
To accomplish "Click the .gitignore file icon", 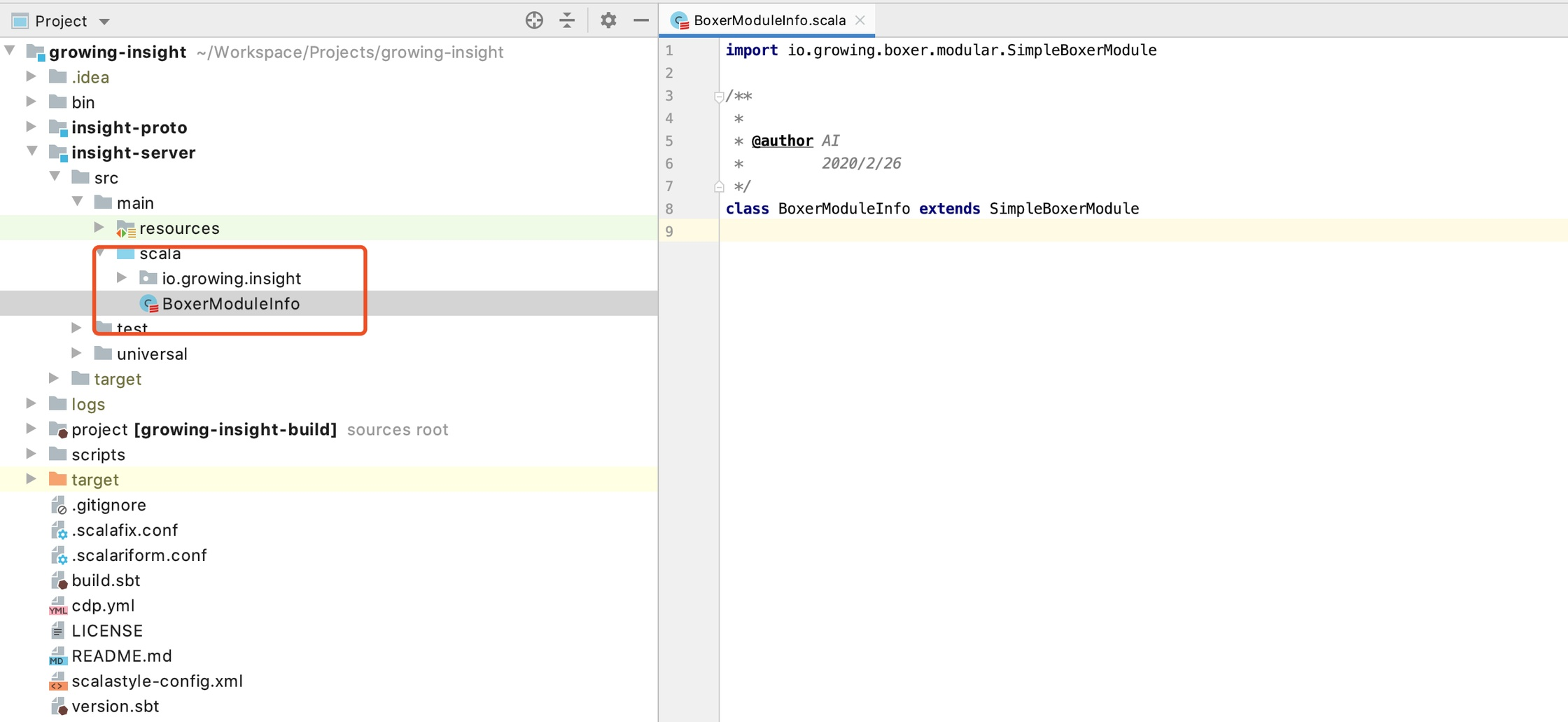I will [x=59, y=505].
